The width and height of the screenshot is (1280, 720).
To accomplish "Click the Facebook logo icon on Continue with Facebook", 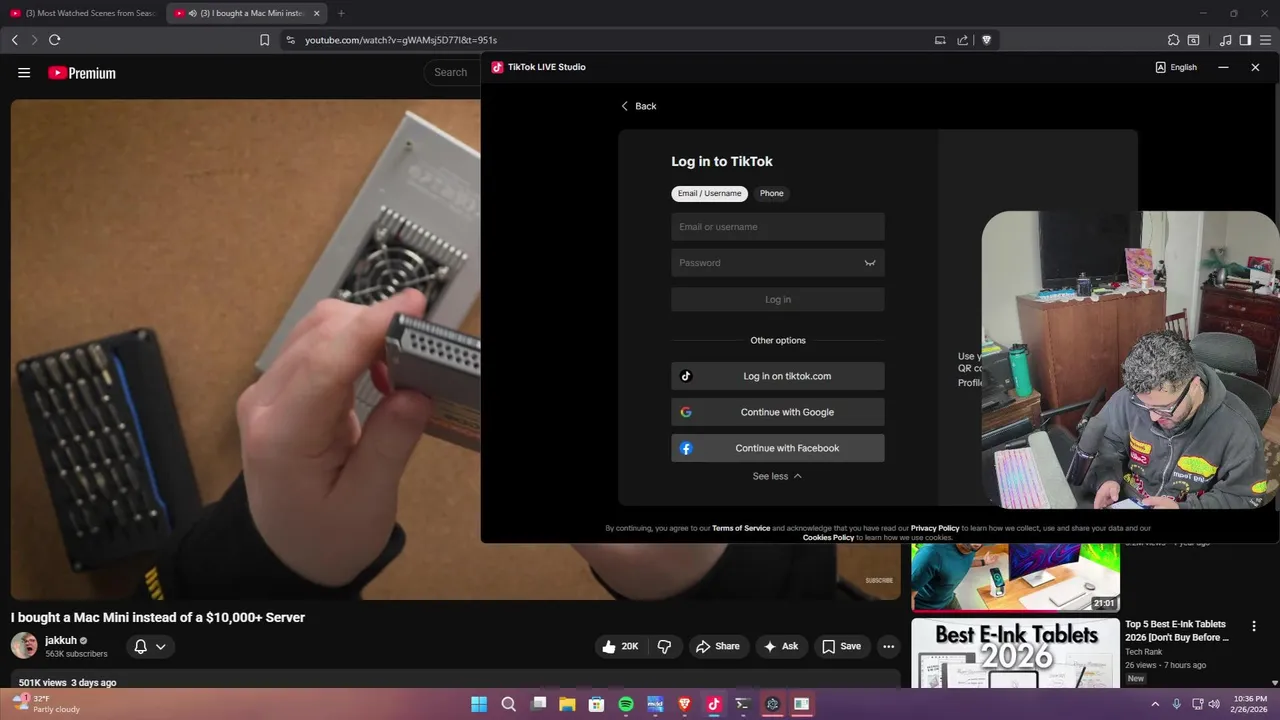I will coord(686,448).
